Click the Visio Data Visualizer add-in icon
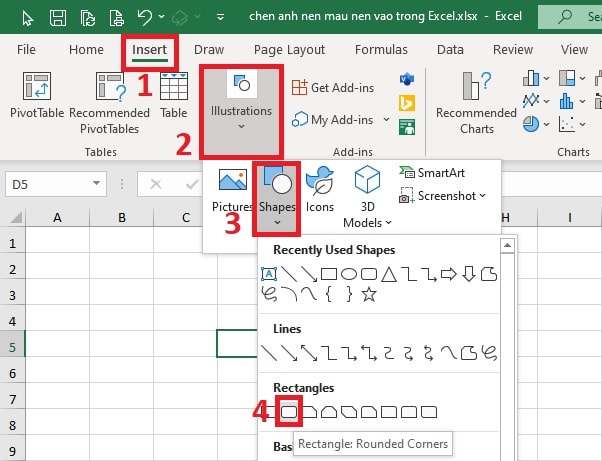The width and height of the screenshot is (602, 461). point(407,79)
